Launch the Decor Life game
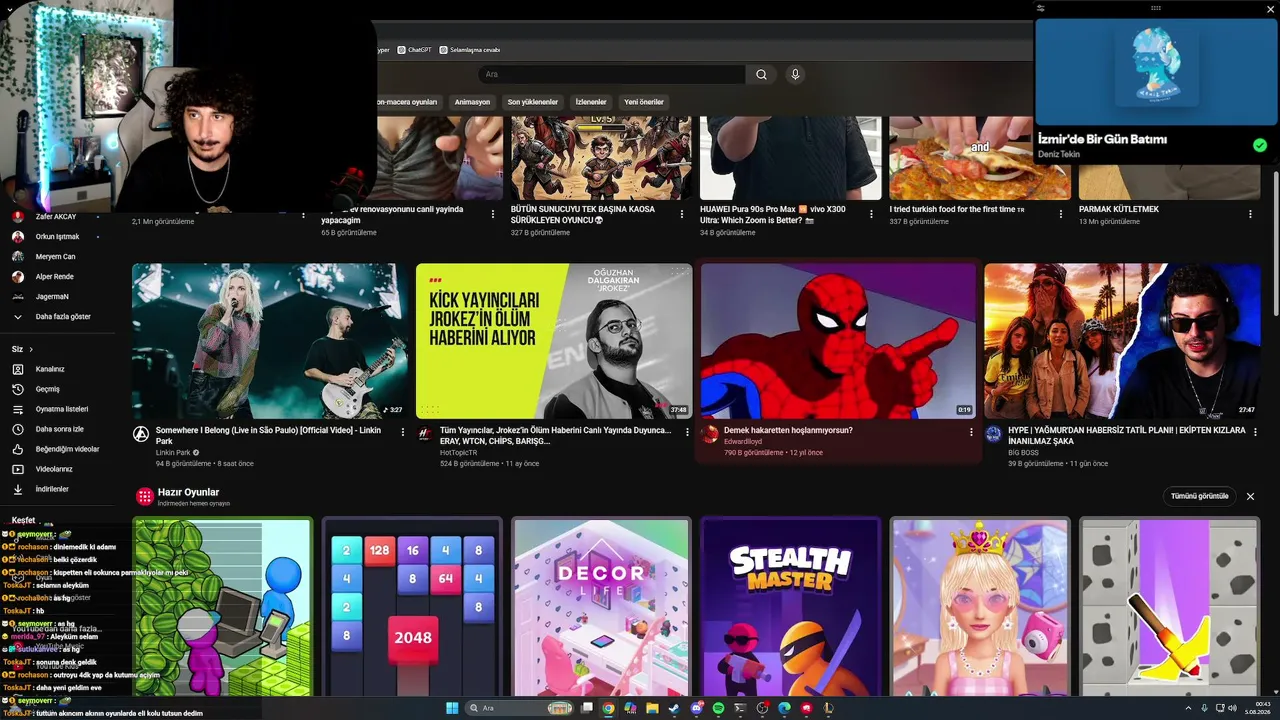Image resolution: width=1280 pixels, height=720 pixels. [601, 606]
